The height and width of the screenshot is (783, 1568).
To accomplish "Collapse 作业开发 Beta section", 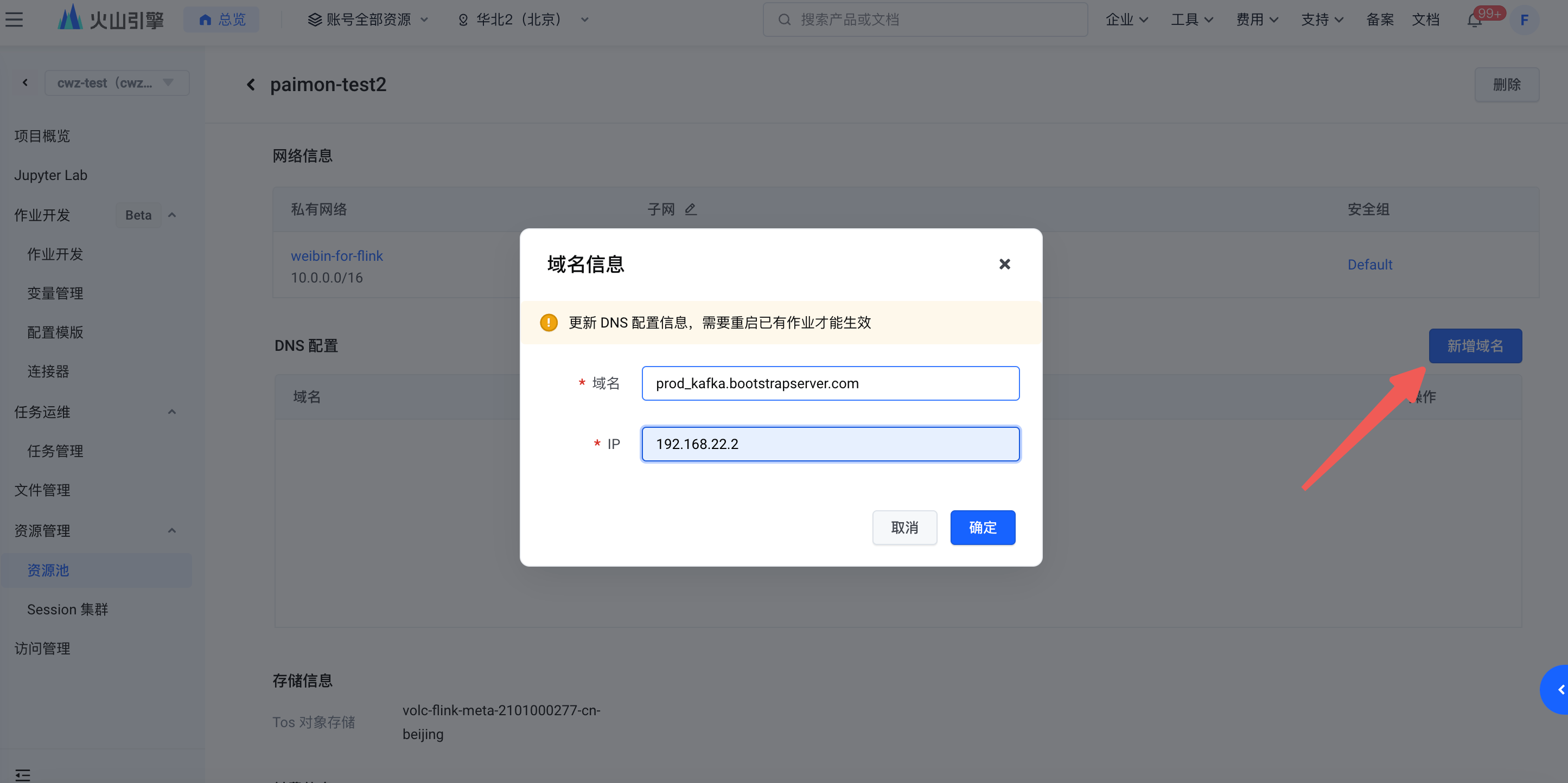I will [172, 215].
